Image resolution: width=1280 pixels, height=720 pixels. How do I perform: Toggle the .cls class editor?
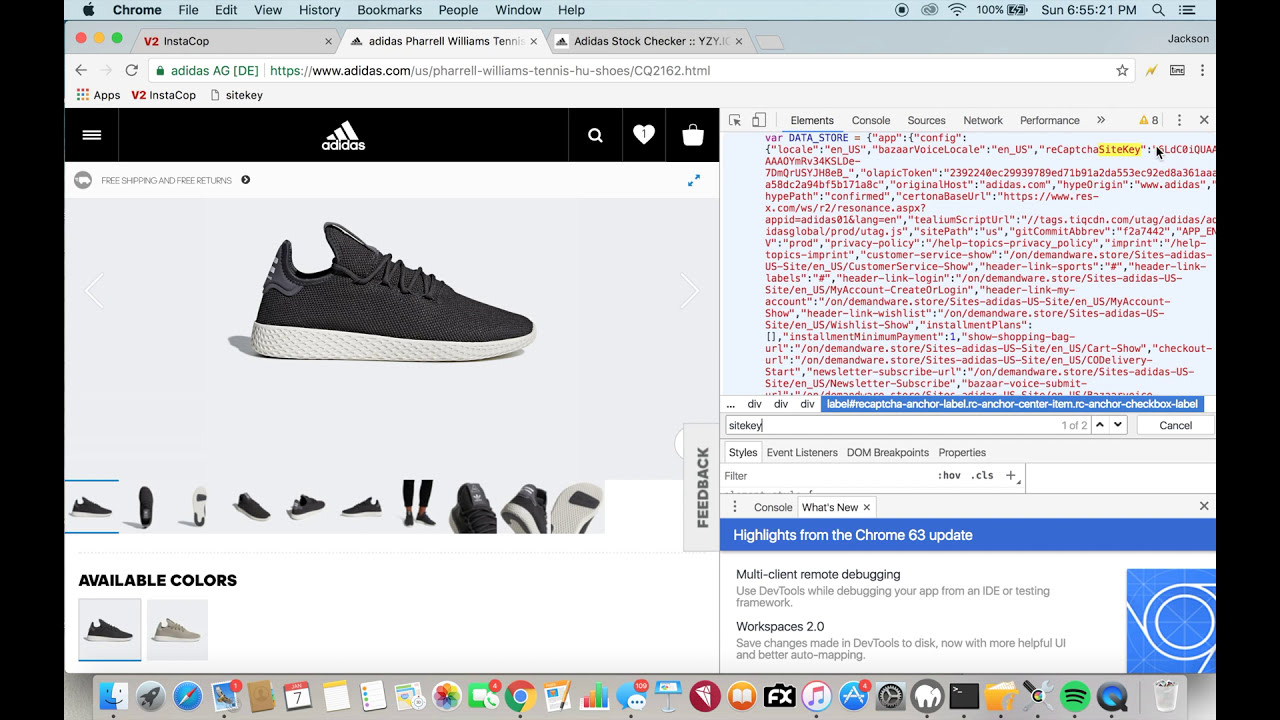[983, 476]
